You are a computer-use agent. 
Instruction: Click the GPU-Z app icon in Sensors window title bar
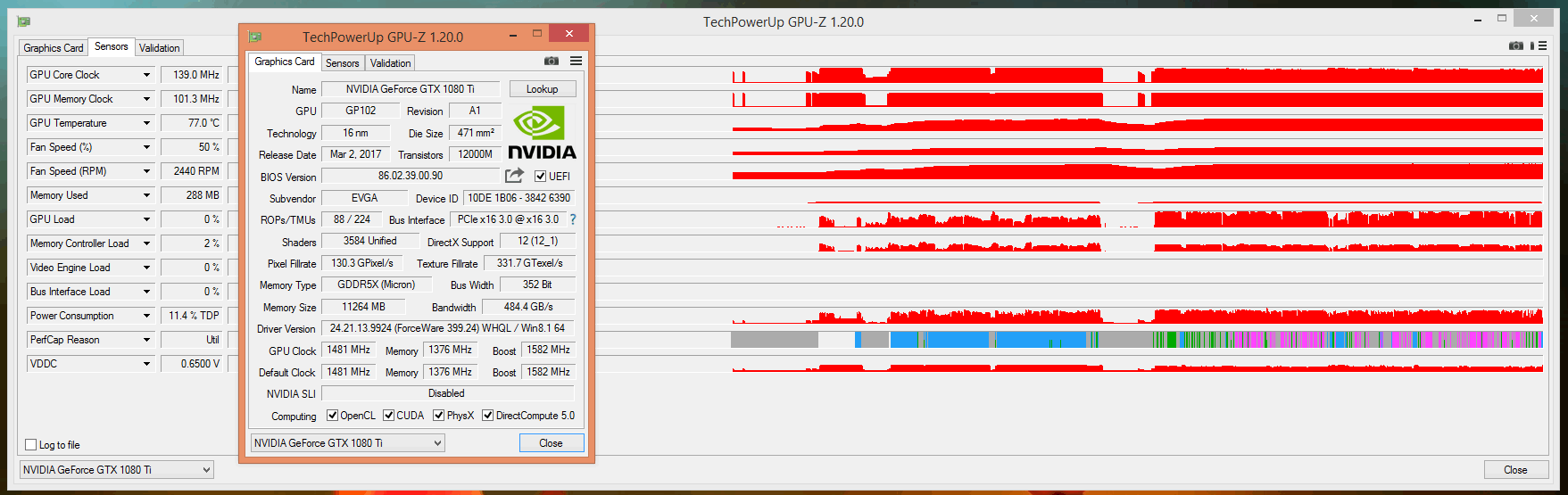(x=24, y=21)
